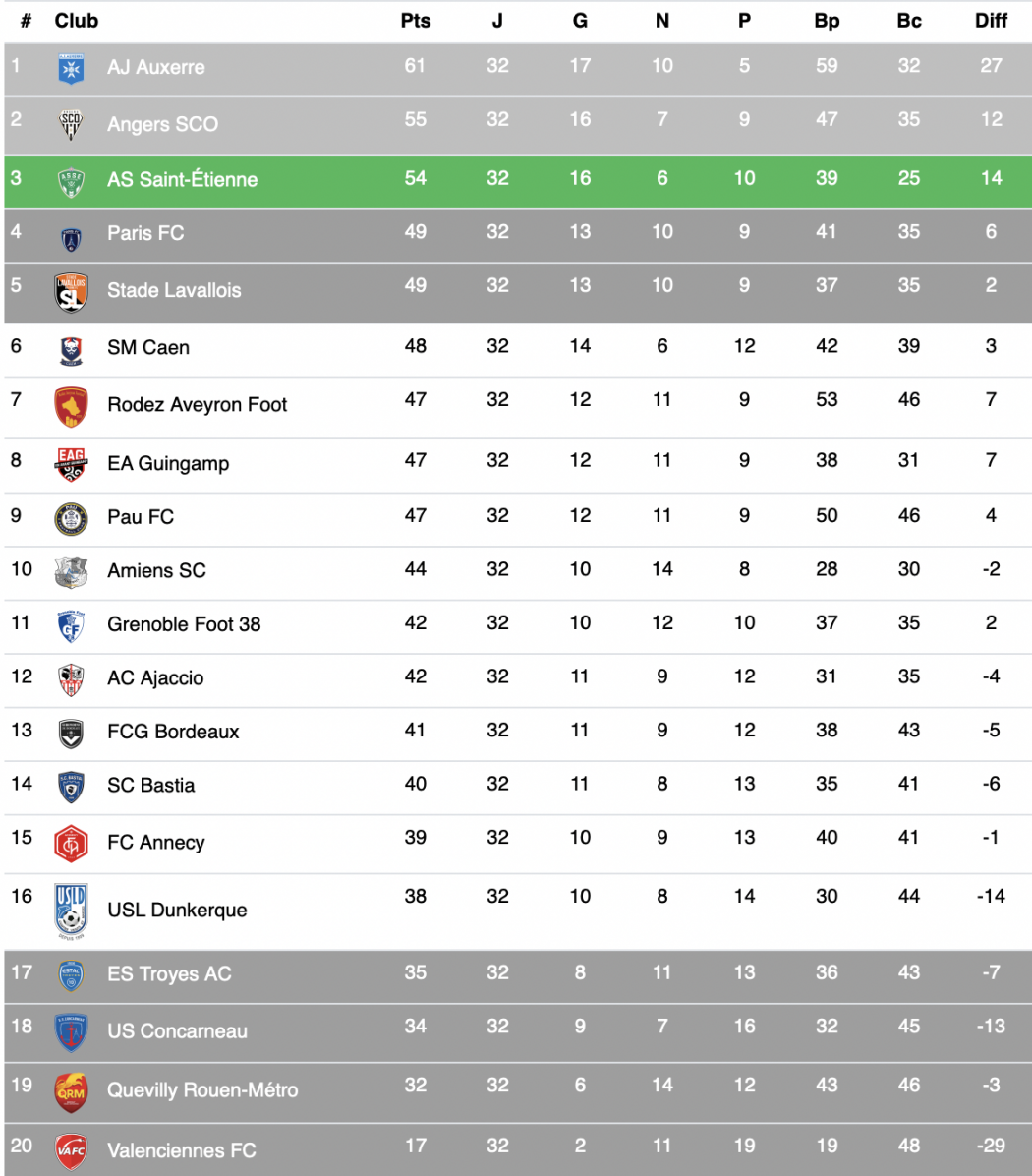1032x1176 pixels.
Task: Open the Paris FC team name
Action: [145, 233]
